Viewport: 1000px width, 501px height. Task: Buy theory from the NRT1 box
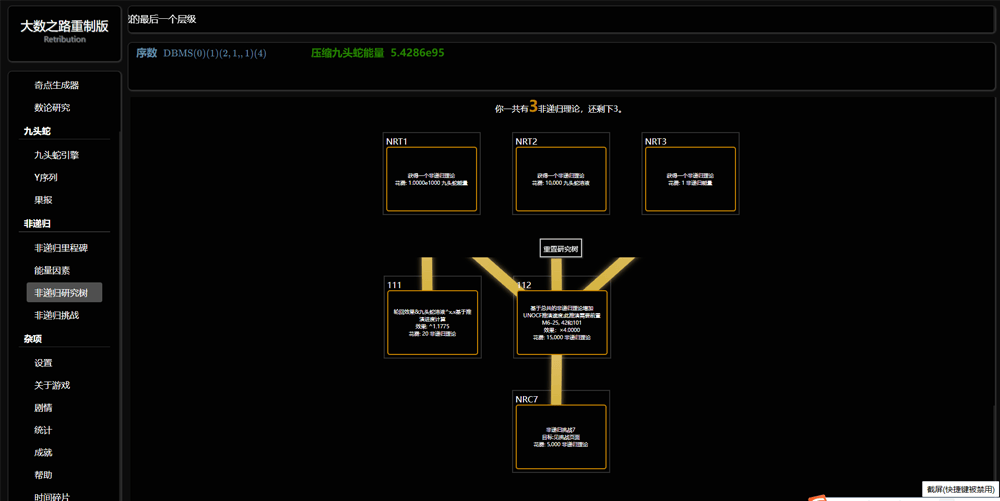431,179
